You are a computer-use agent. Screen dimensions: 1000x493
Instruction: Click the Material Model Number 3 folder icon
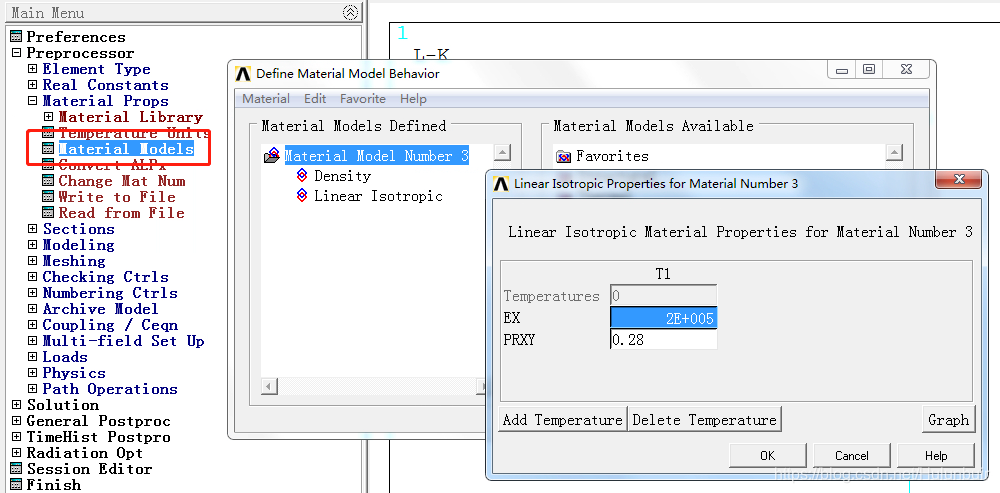click(x=272, y=156)
